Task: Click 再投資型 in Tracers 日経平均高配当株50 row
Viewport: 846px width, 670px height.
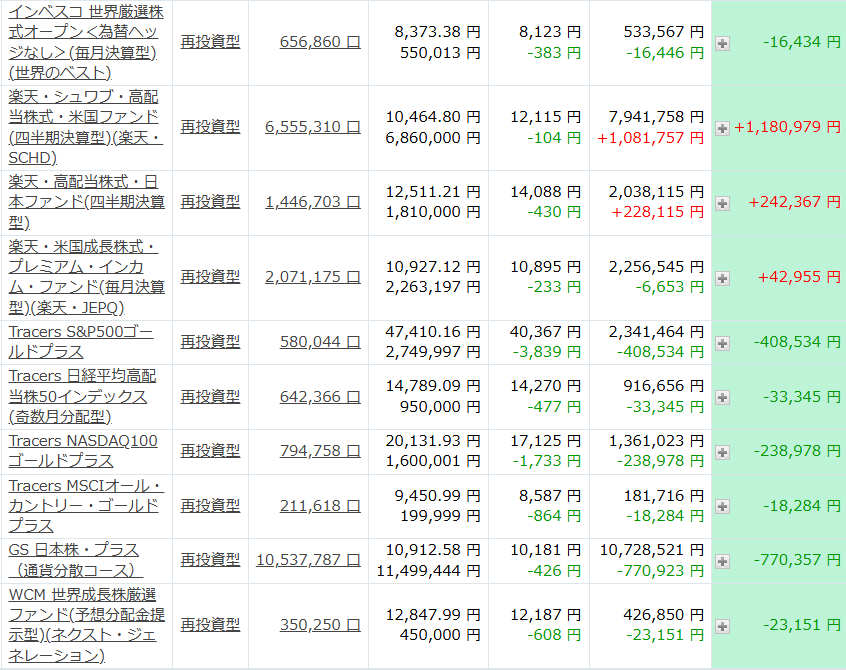Action: (210, 396)
